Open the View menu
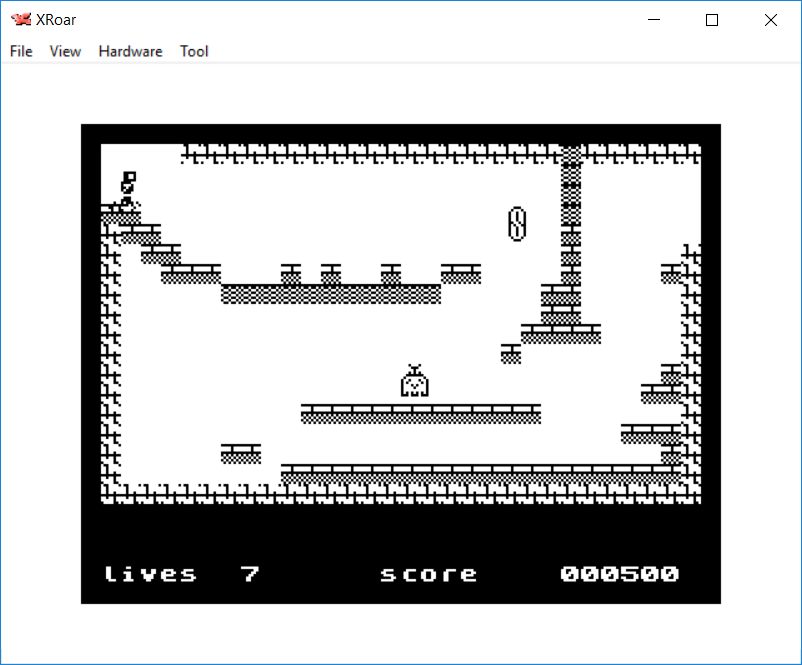This screenshot has height=665, width=802. [x=65, y=51]
